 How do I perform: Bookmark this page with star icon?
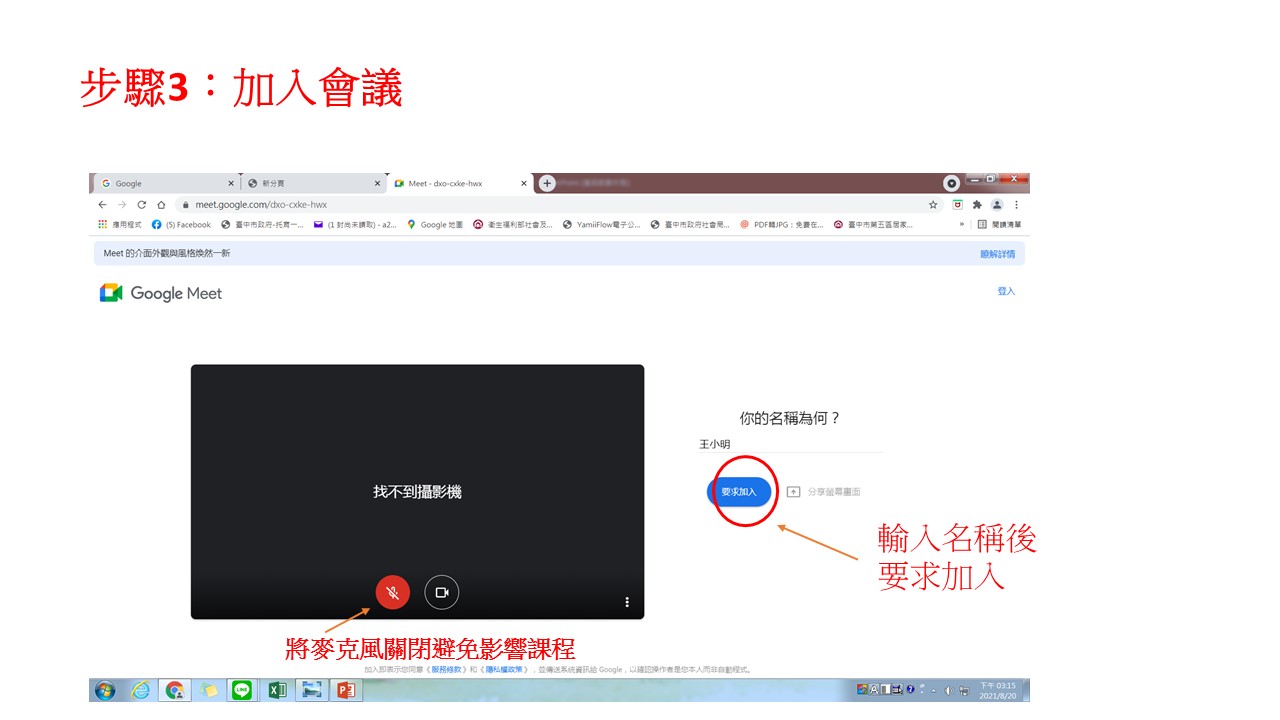click(x=933, y=205)
